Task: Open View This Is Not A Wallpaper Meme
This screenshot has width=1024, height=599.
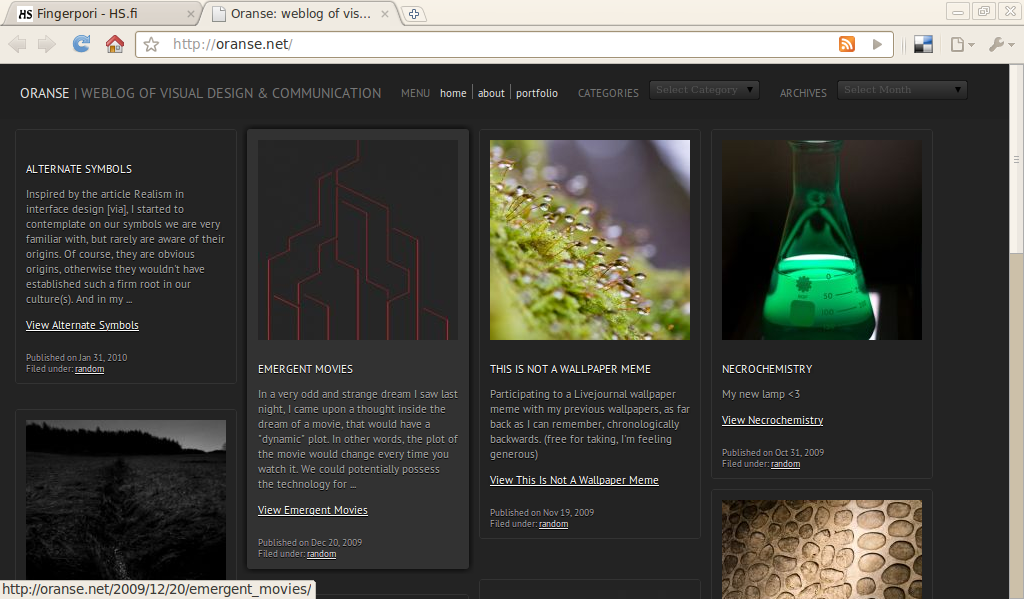Action: click(574, 480)
